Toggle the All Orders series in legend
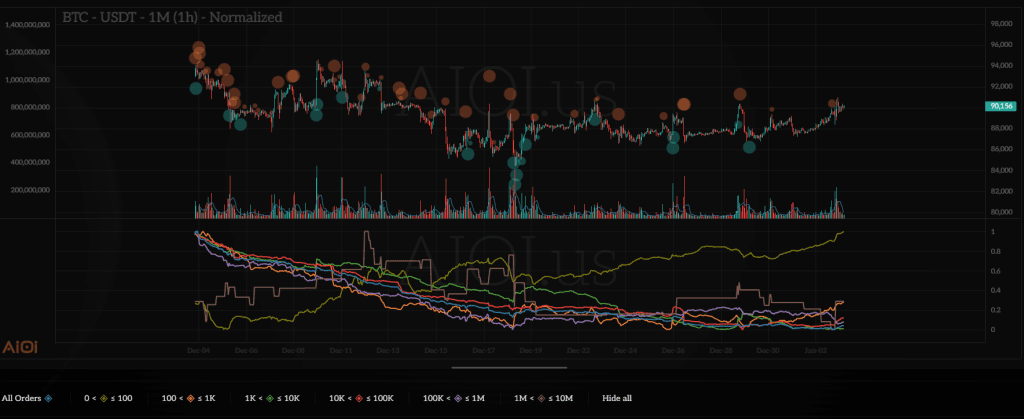 [x=22, y=397]
